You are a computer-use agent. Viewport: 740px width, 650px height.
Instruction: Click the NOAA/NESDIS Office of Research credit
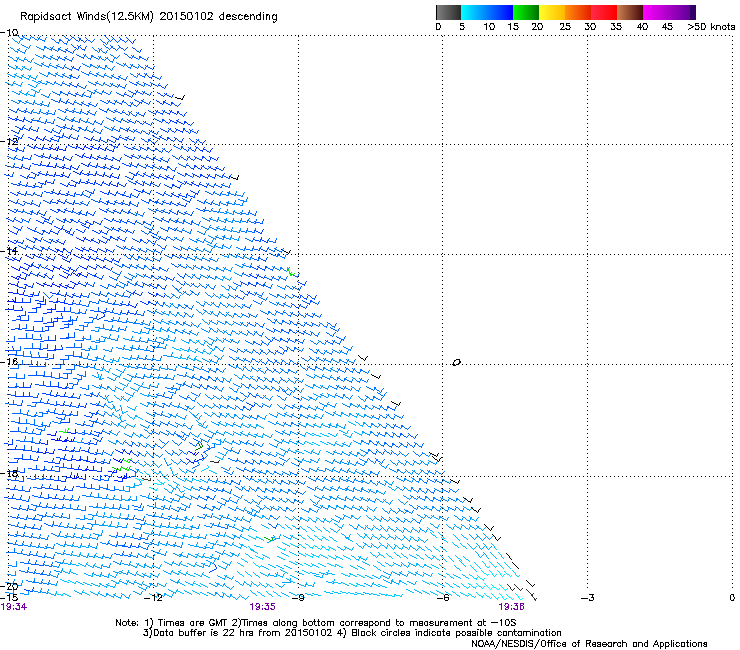pyautogui.click(x=589, y=644)
